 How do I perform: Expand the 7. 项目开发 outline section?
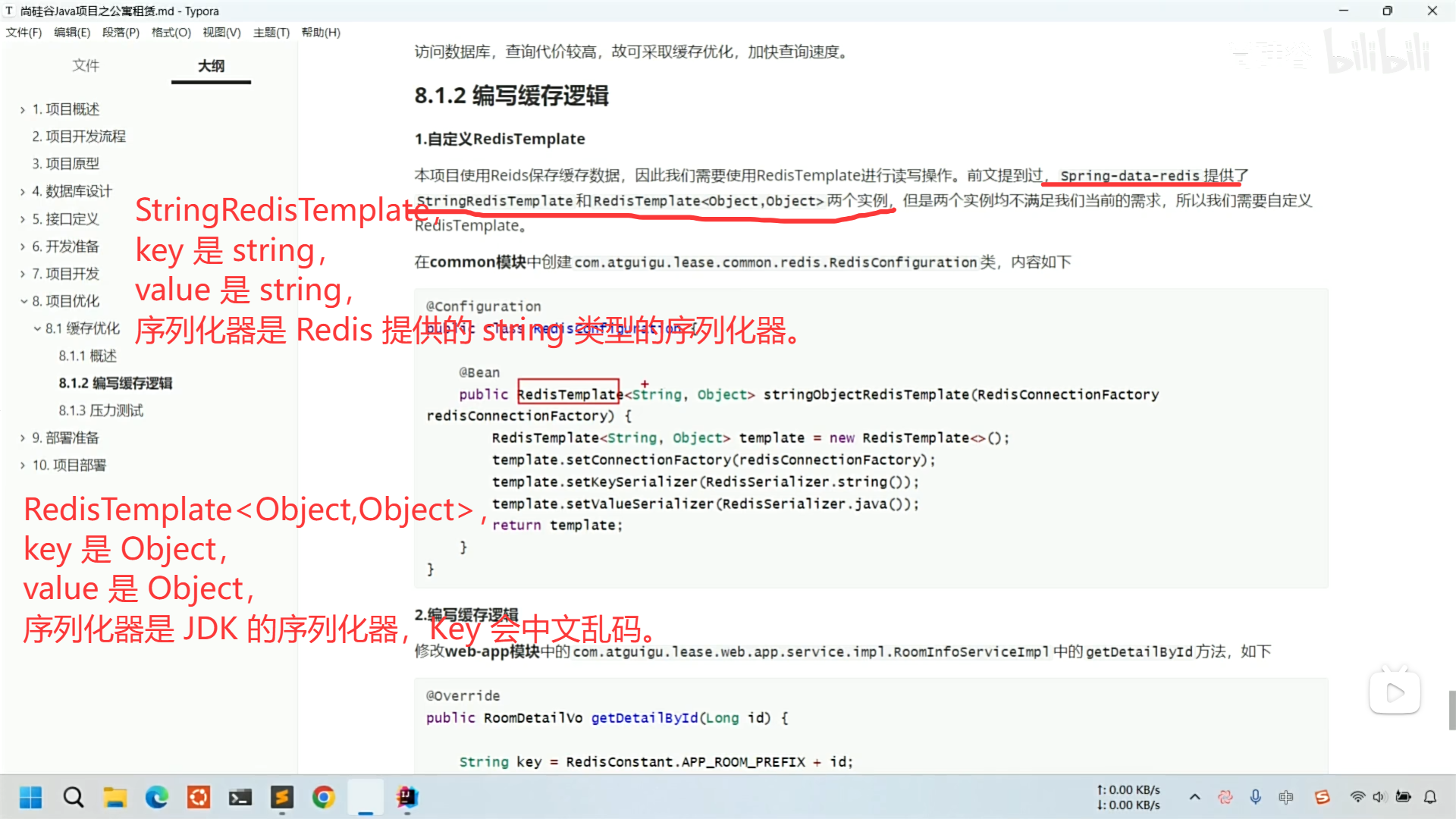tap(23, 274)
